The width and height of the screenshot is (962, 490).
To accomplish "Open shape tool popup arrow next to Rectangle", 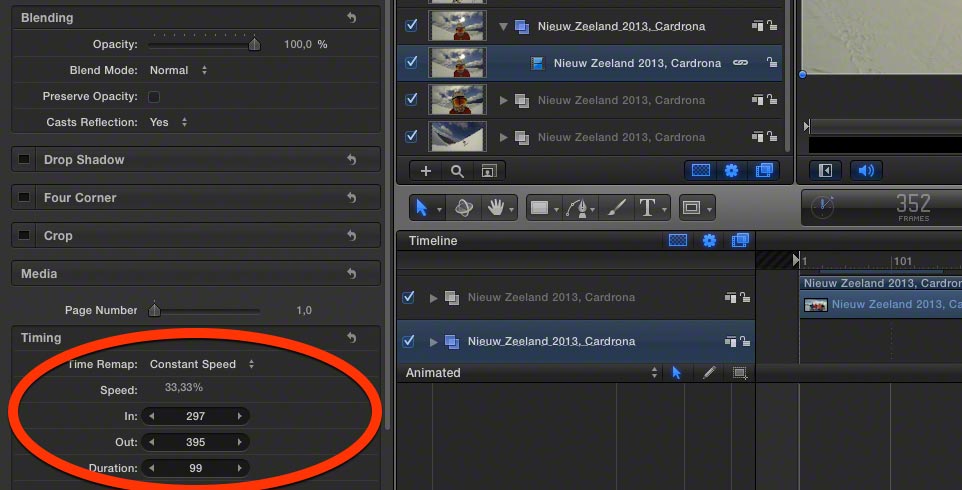I will (556, 210).
